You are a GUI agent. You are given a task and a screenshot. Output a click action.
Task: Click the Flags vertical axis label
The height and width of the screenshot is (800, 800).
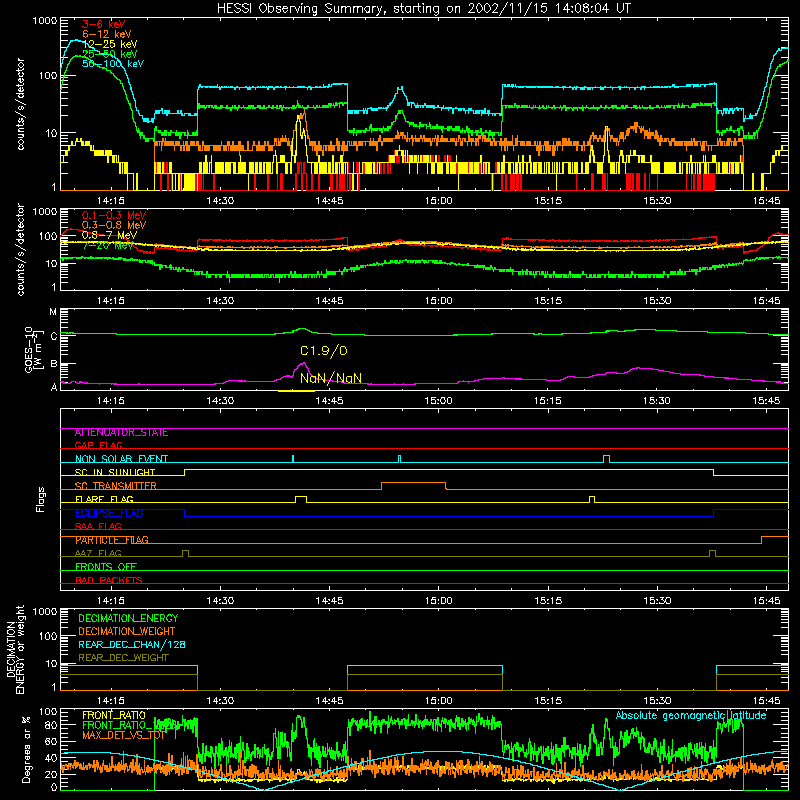tap(41, 499)
